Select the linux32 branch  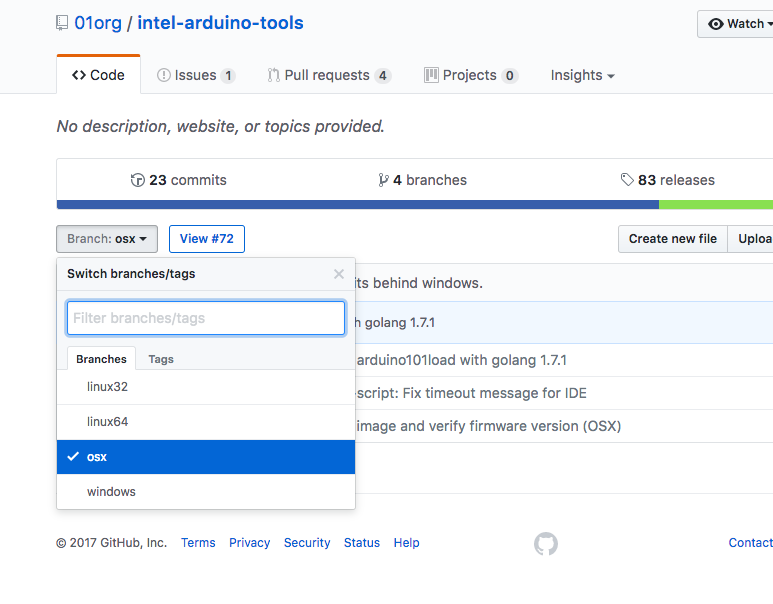pos(206,387)
